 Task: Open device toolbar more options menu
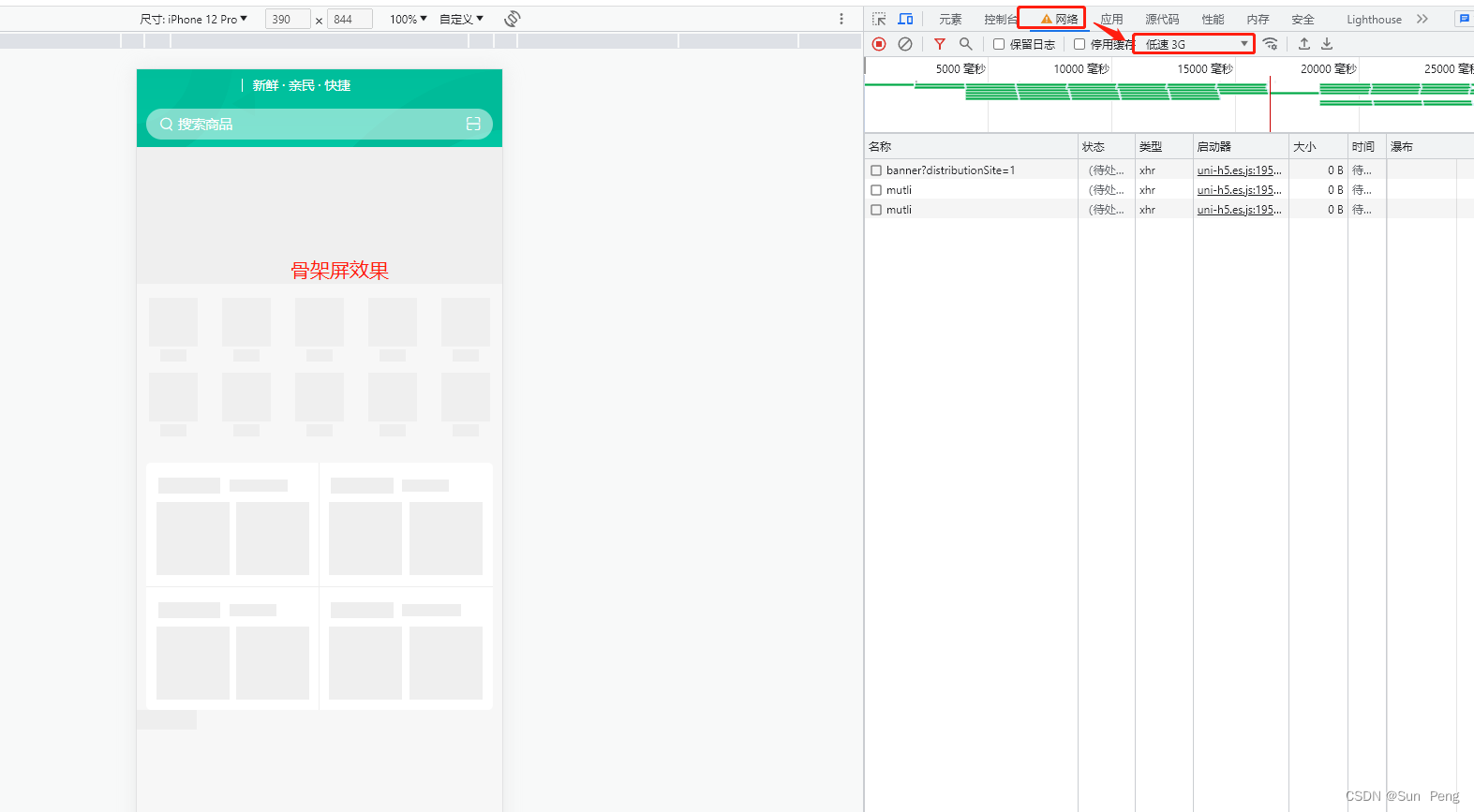tap(841, 19)
